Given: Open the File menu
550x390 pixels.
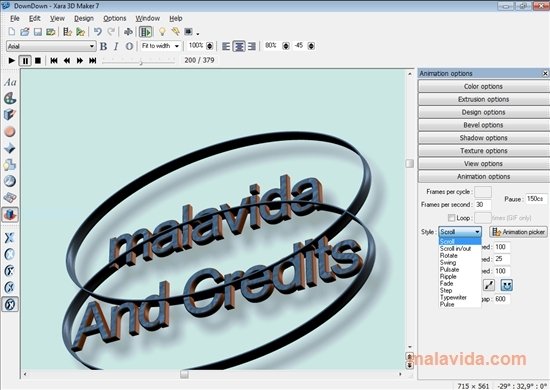Looking at the screenshot, I should pyautogui.click(x=15, y=18).
